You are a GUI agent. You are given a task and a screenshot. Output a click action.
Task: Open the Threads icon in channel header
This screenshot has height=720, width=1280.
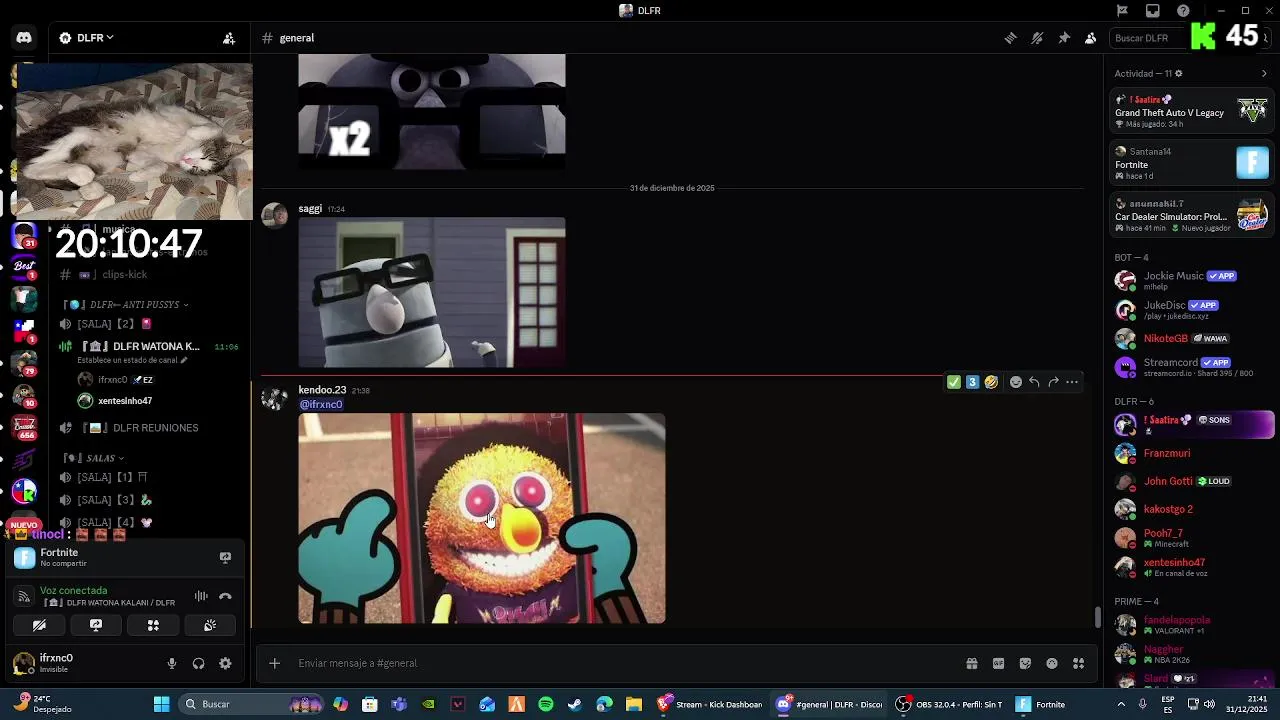click(1011, 38)
